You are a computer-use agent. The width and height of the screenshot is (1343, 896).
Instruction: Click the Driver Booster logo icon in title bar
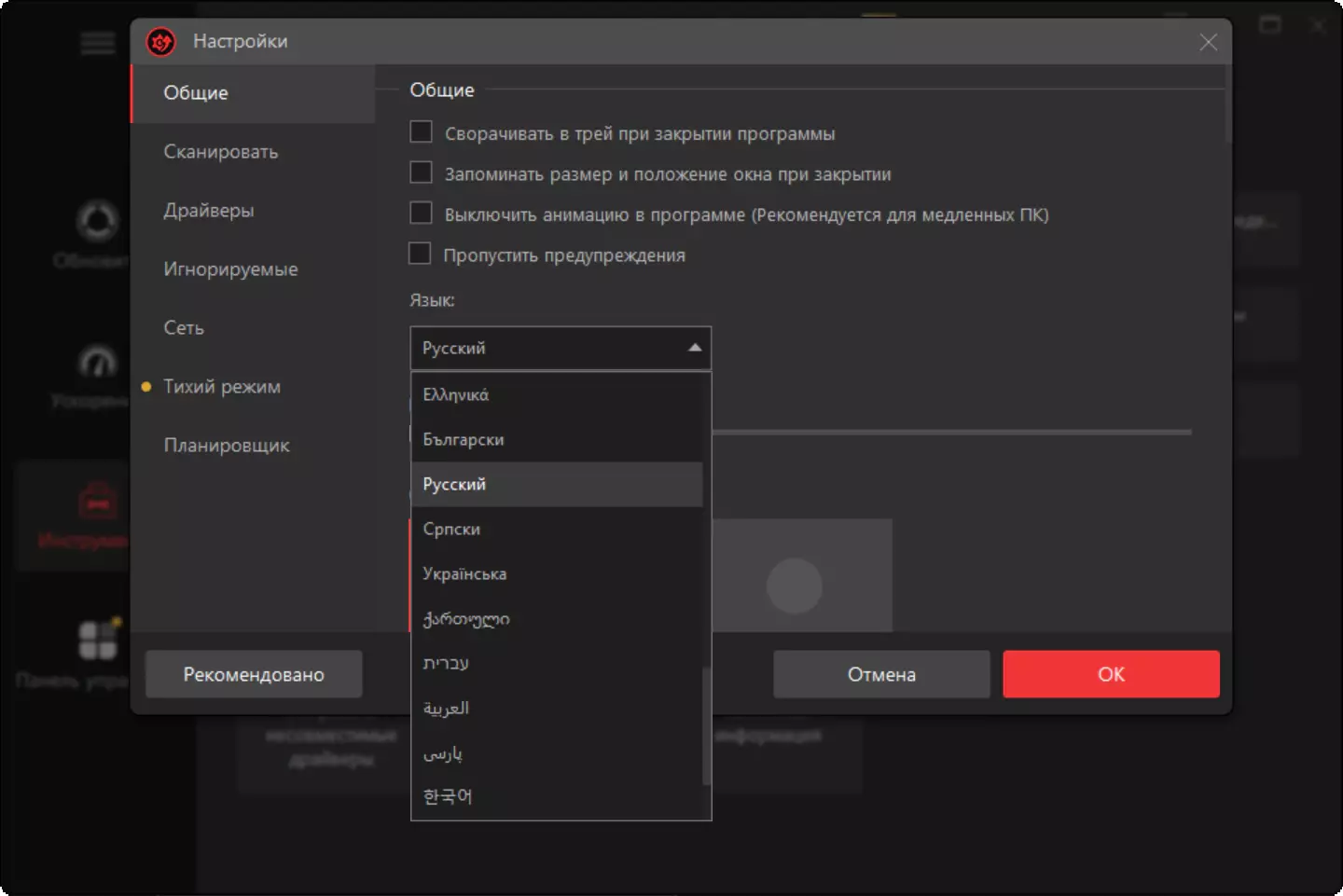tap(160, 41)
